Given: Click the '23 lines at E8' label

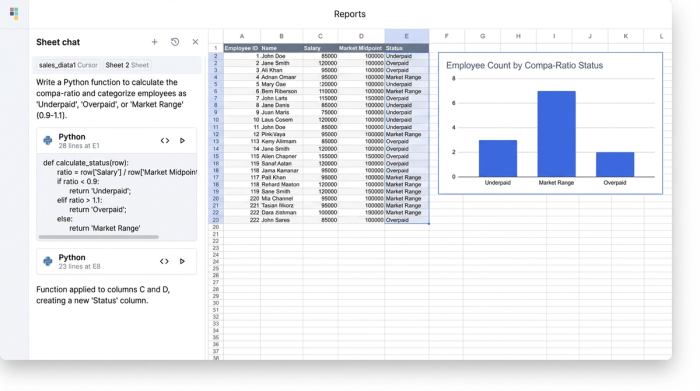Looking at the screenshot, I should click(x=79, y=266).
